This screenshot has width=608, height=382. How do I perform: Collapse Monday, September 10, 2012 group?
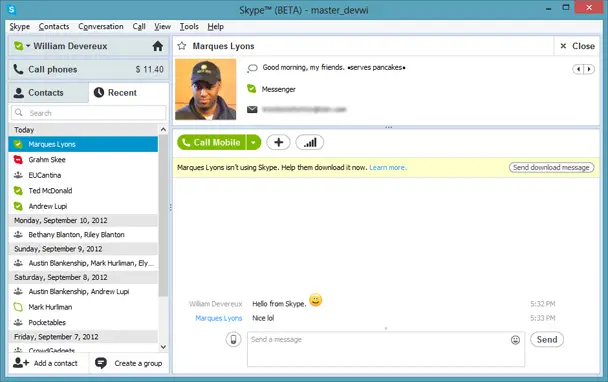(x=83, y=220)
